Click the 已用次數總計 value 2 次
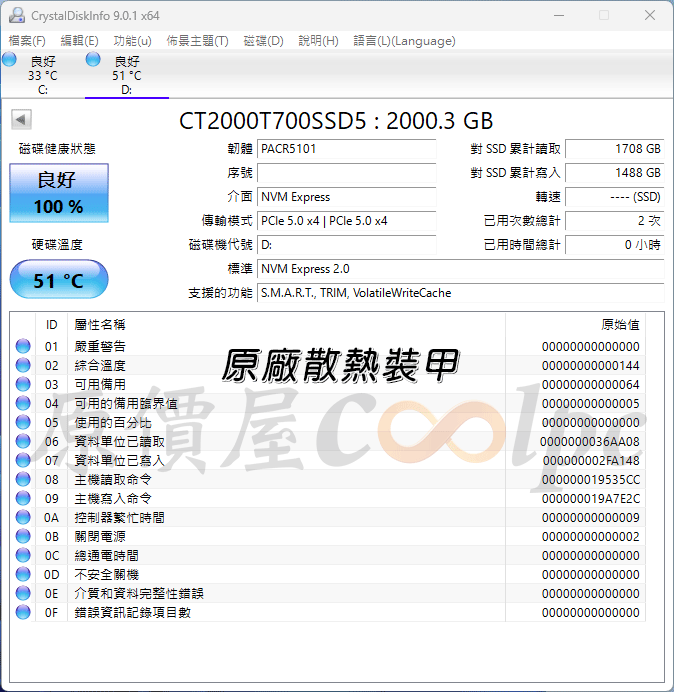This screenshot has width=674, height=692. pyautogui.click(x=614, y=221)
